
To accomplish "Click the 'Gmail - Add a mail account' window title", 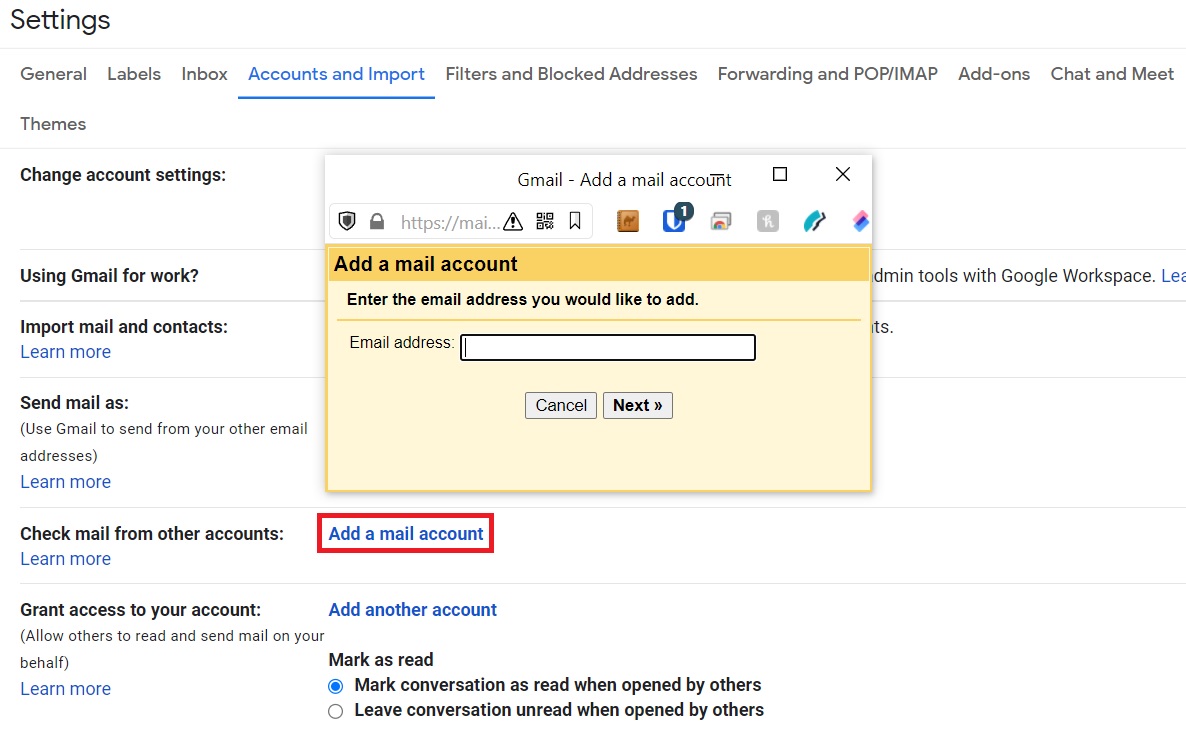I will point(624,180).
